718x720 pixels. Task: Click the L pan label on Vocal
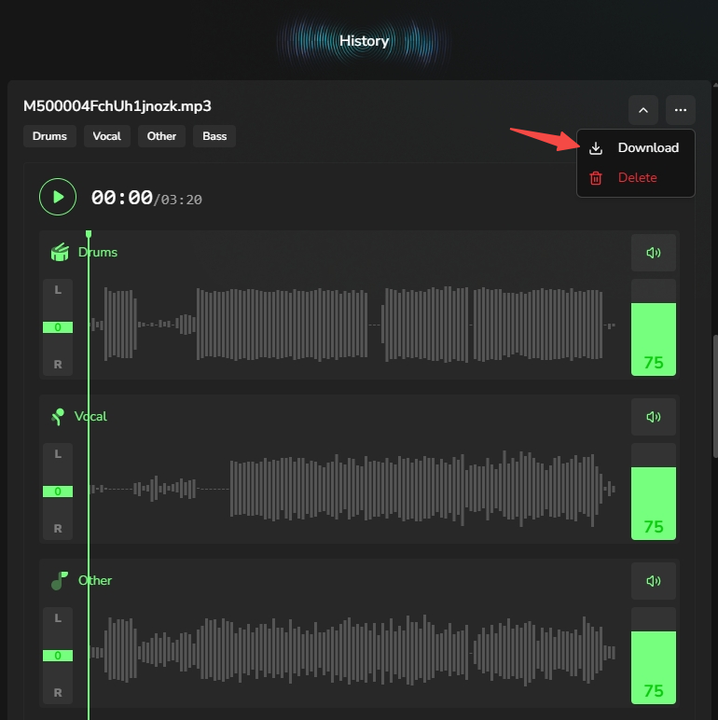click(x=58, y=454)
